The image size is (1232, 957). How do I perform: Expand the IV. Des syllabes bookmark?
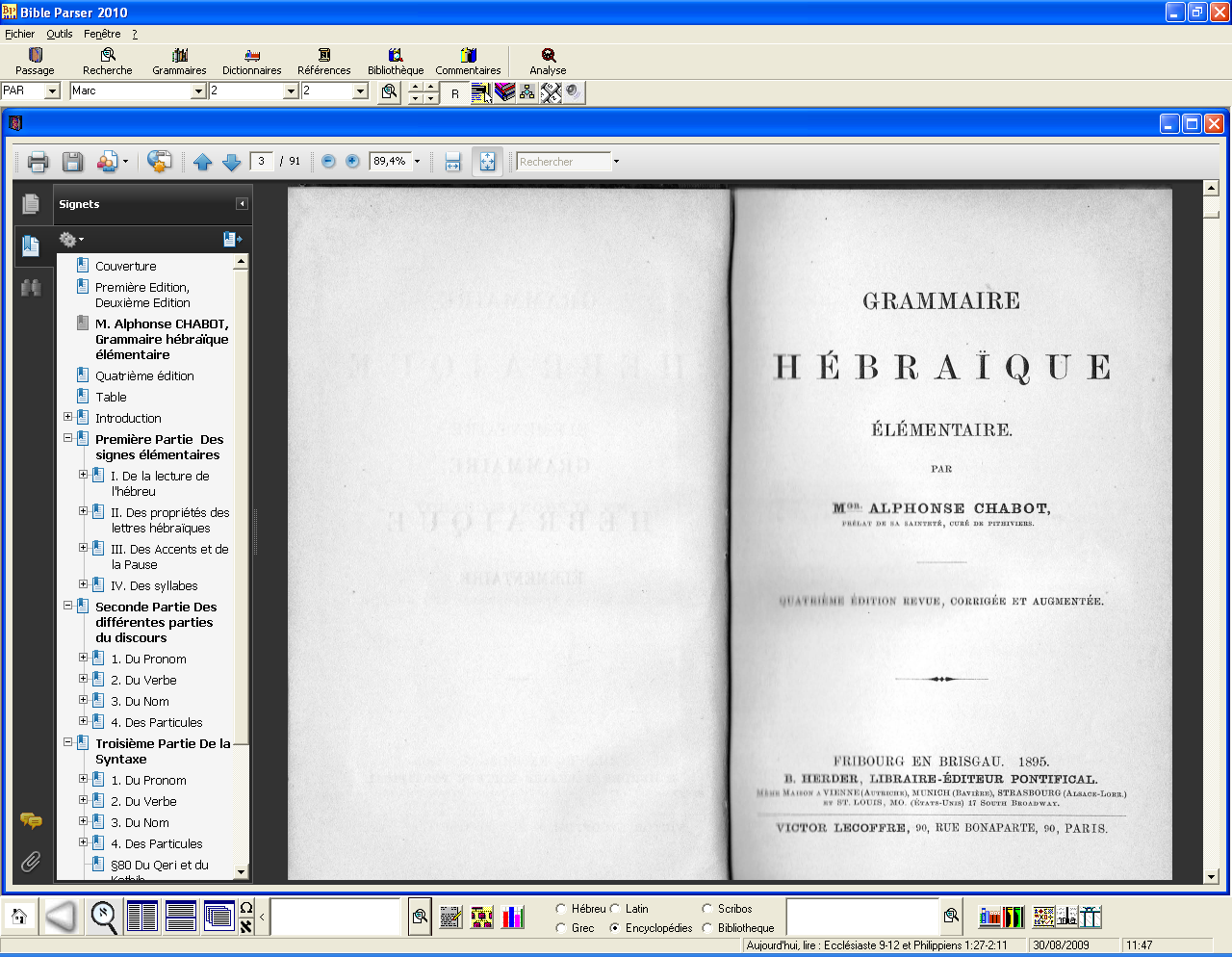pyautogui.click(x=84, y=584)
